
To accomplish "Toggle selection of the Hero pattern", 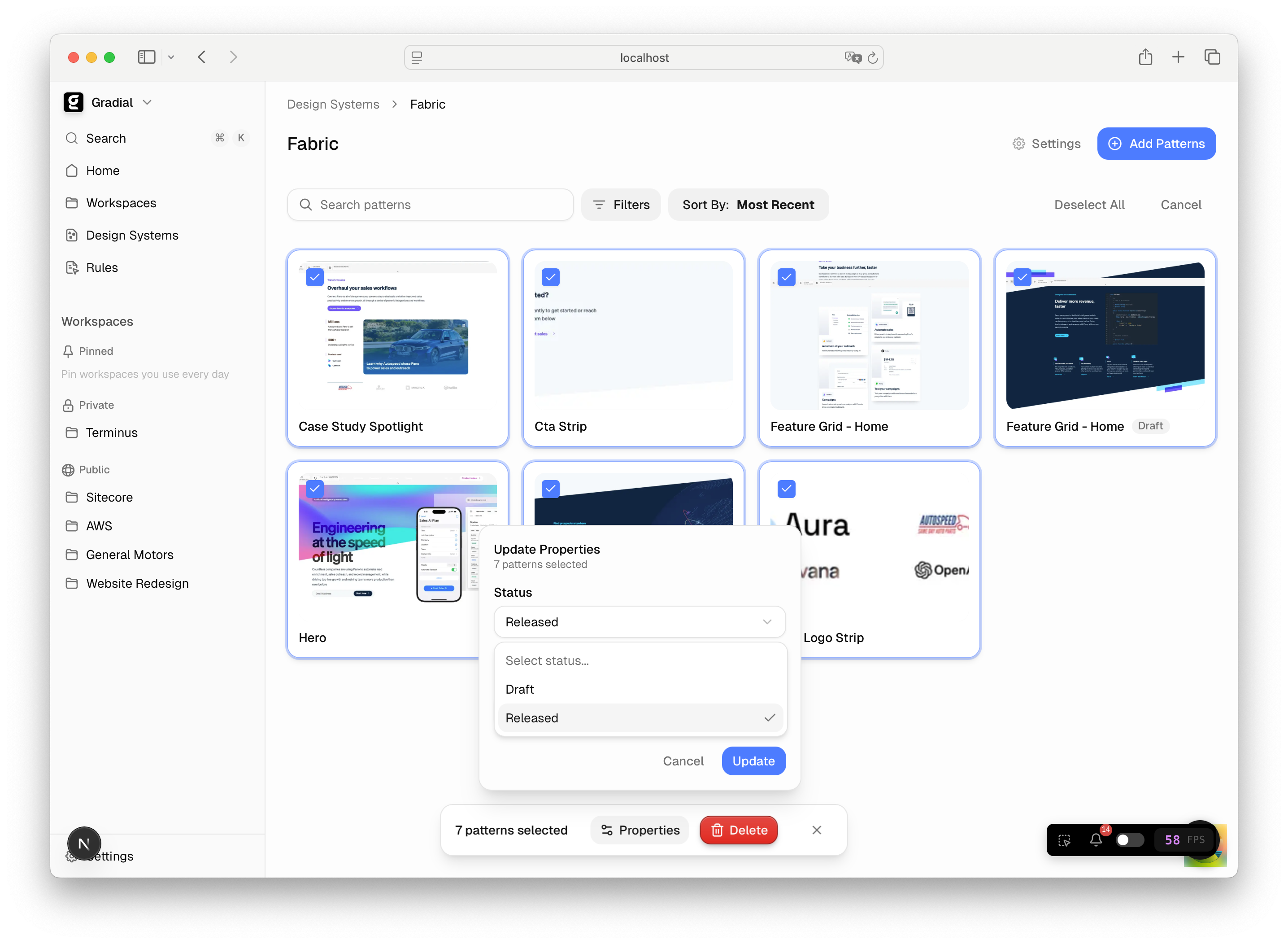I will [315, 489].
